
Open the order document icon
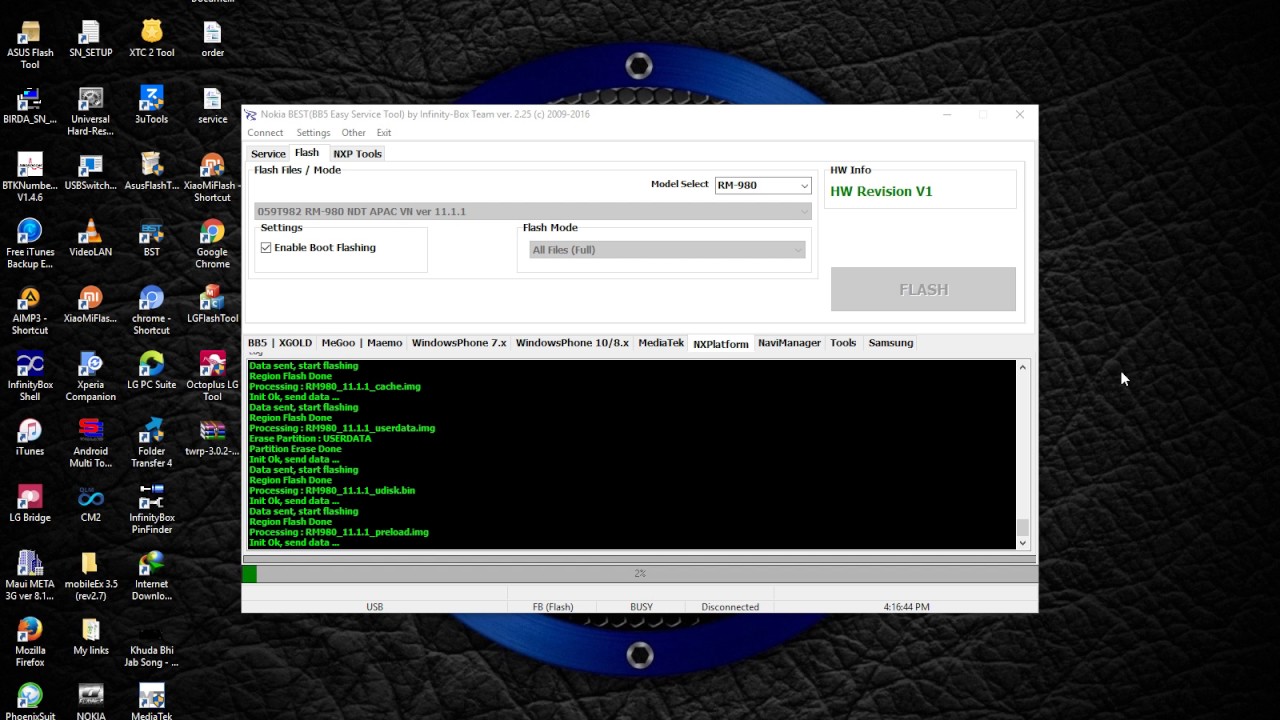(x=212, y=39)
